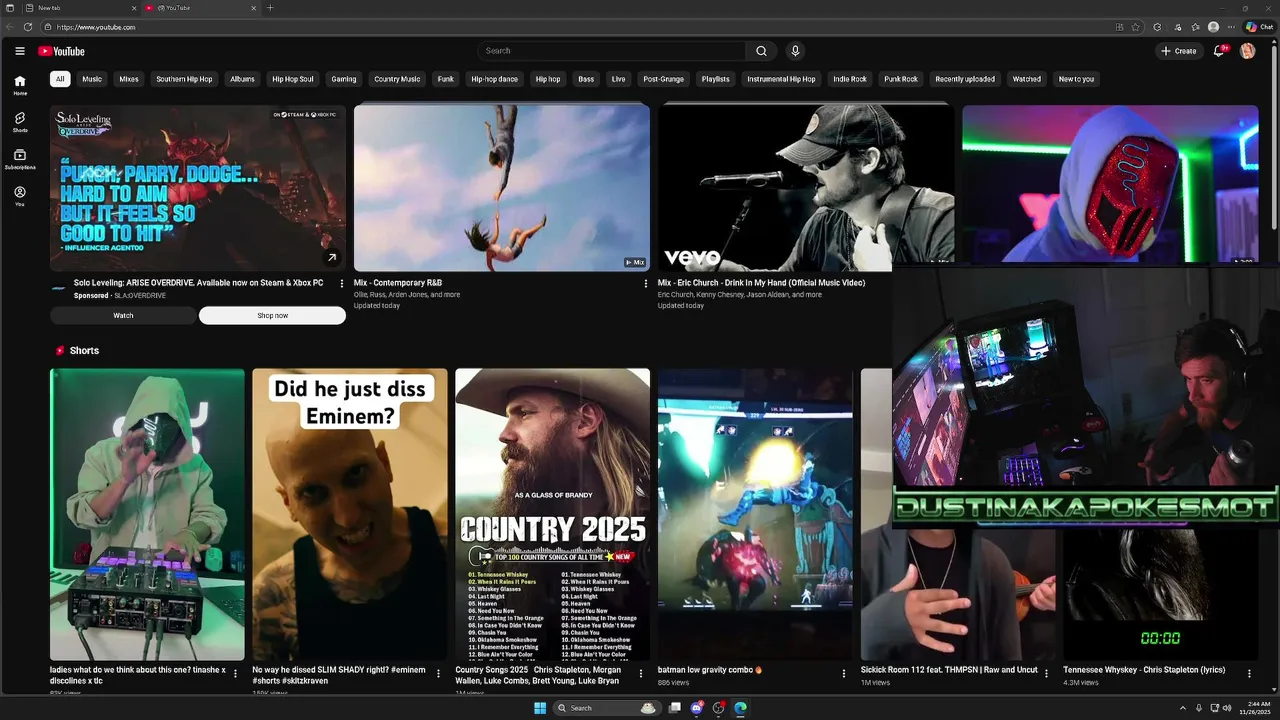Open the Contemporary R&B mix thumbnail
Viewport: 1280px width, 720px height.
[x=502, y=188]
